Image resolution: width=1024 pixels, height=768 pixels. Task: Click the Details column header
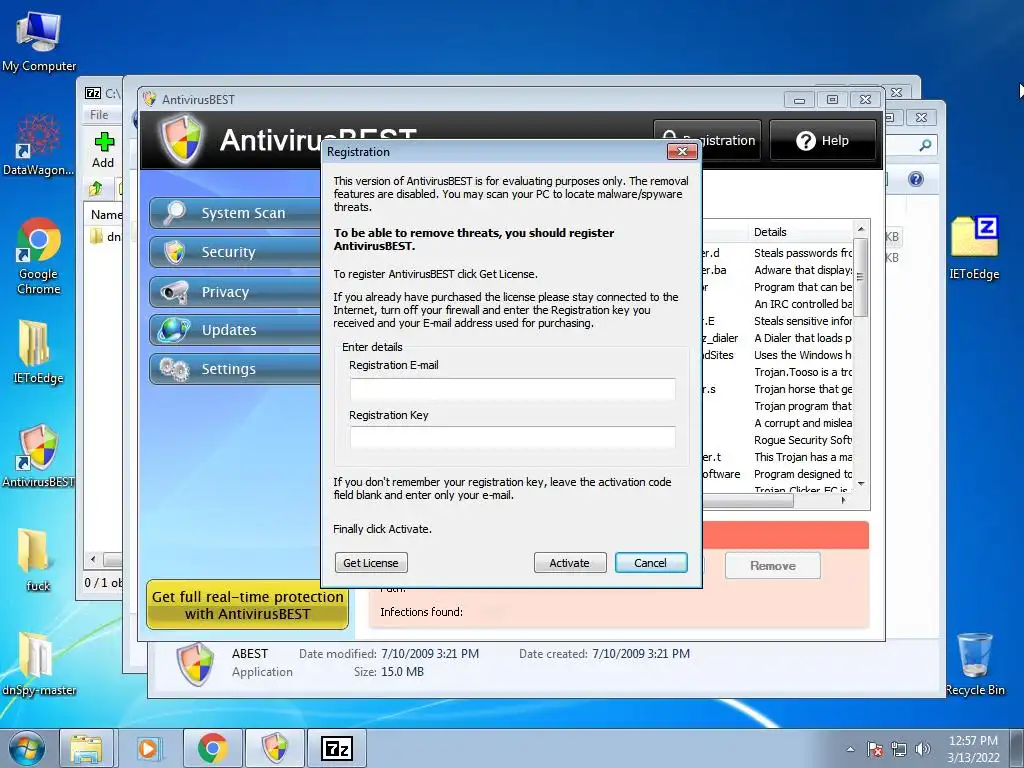pos(799,232)
